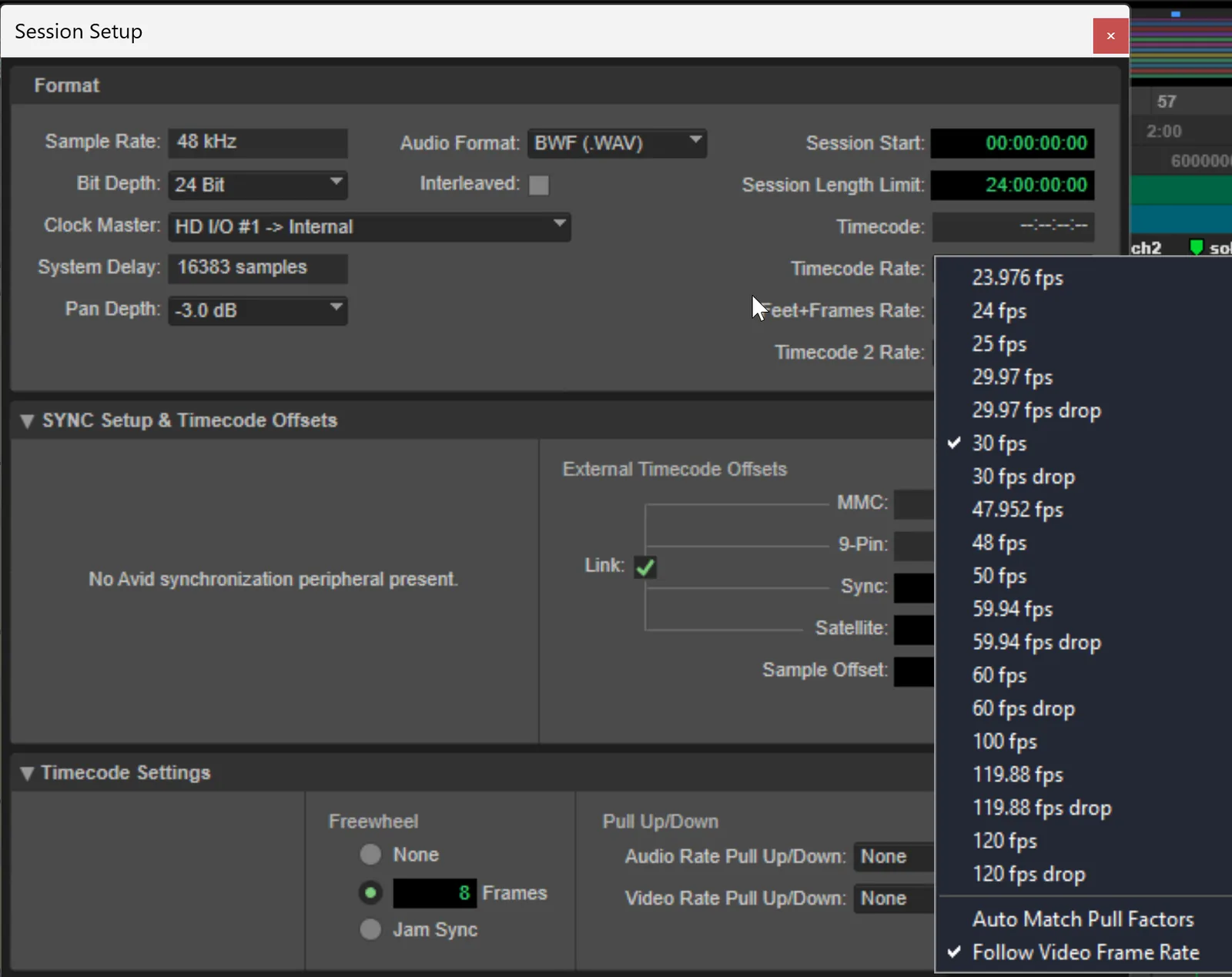The height and width of the screenshot is (977, 1232).
Task: Click the Session Length Limit field
Action: click(1013, 185)
